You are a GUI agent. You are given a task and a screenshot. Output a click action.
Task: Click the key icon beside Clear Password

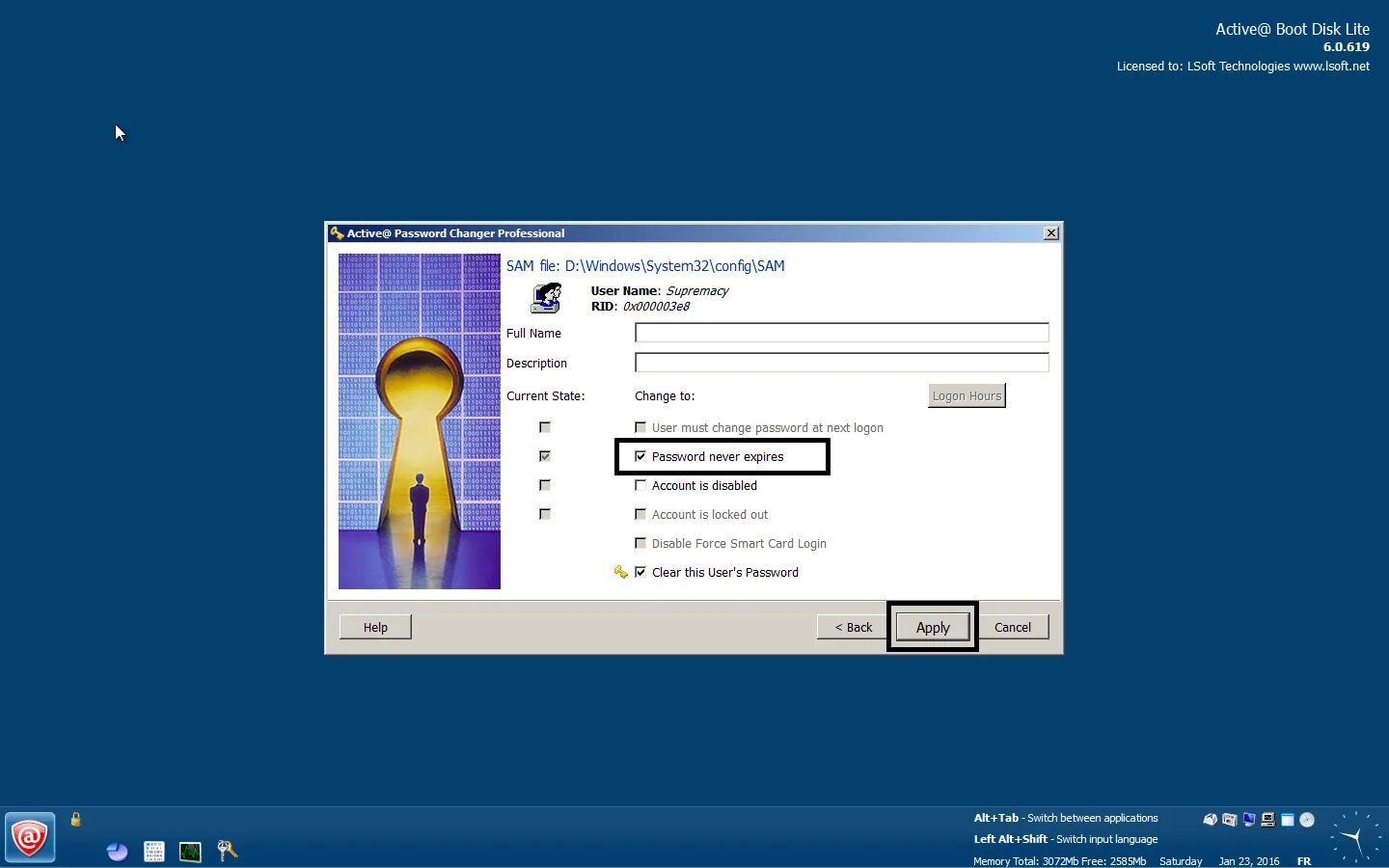[620, 572]
